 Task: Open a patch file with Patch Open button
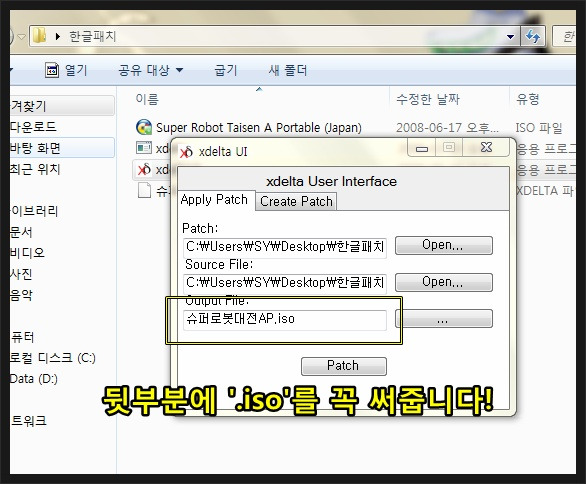(444, 245)
